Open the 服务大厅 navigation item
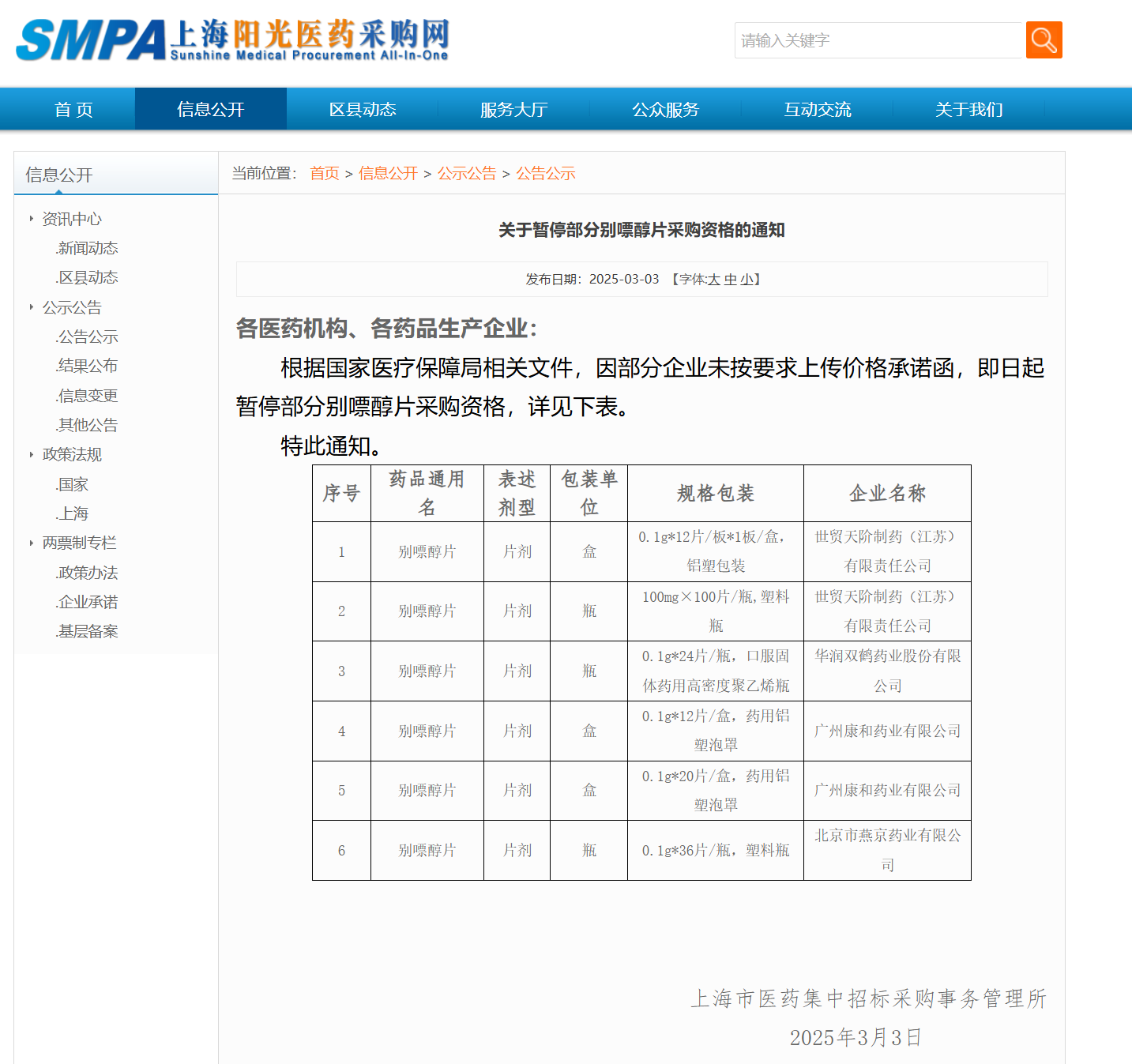Viewport: 1132px width, 1064px height. tap(513, 110)
